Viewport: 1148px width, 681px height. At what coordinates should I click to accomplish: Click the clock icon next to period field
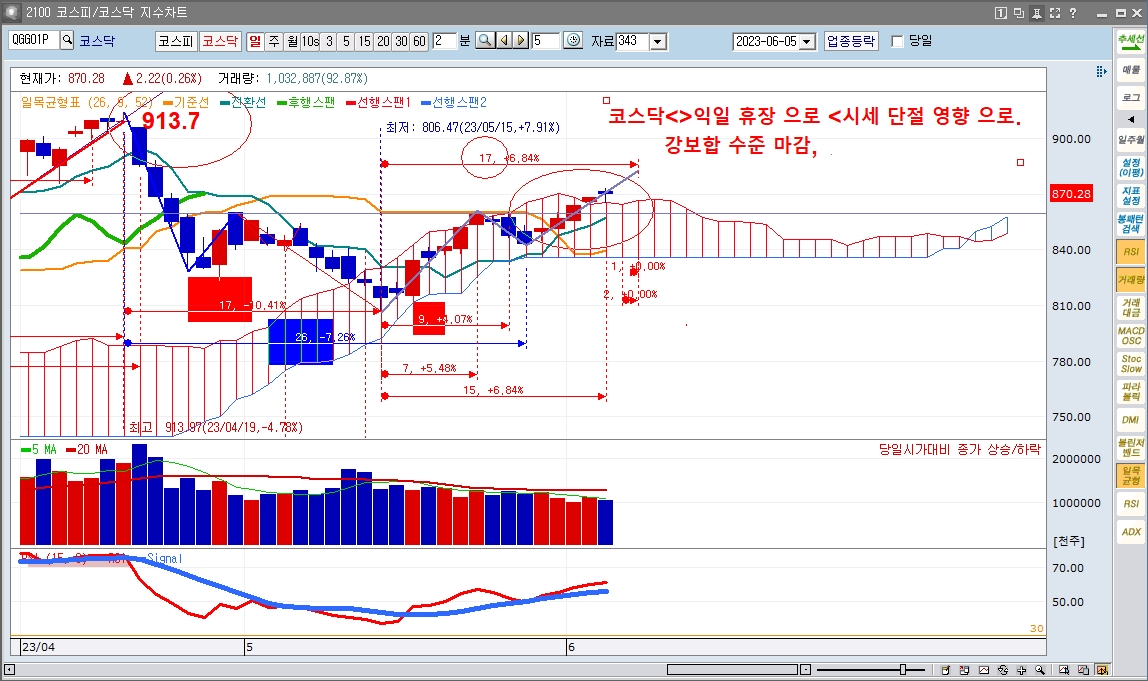click(573, 41)
